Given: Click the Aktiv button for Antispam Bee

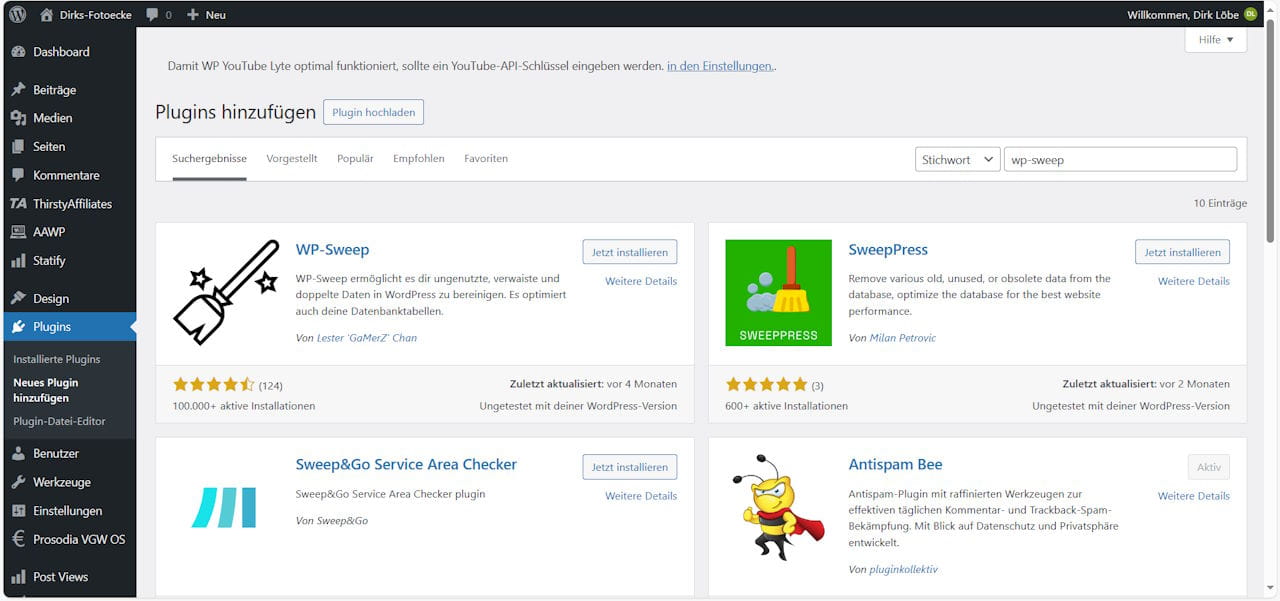Looking at the screenshot, I should click(1209, 467).
